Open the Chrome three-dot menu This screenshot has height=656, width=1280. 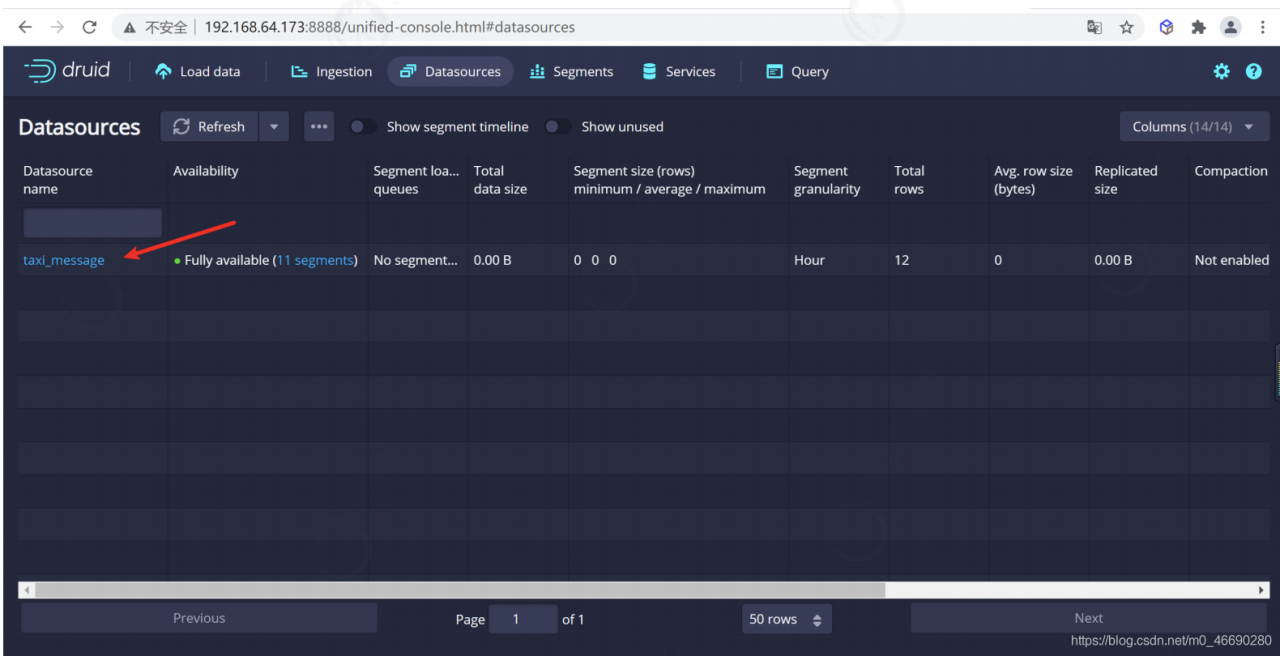click(1263, 27)
